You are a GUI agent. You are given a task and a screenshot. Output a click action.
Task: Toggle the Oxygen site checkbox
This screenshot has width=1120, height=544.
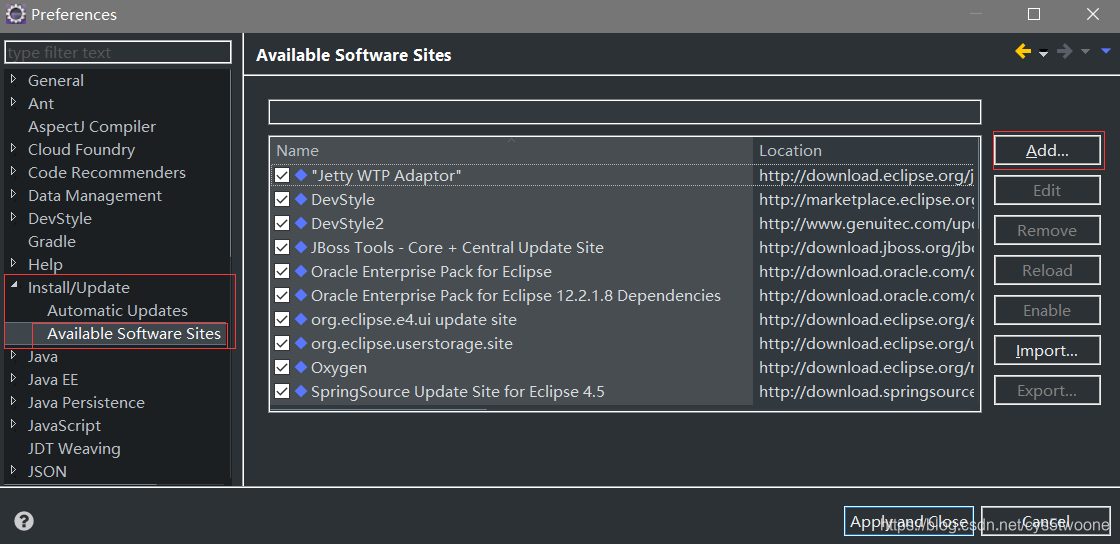click(x=281, y=368)
